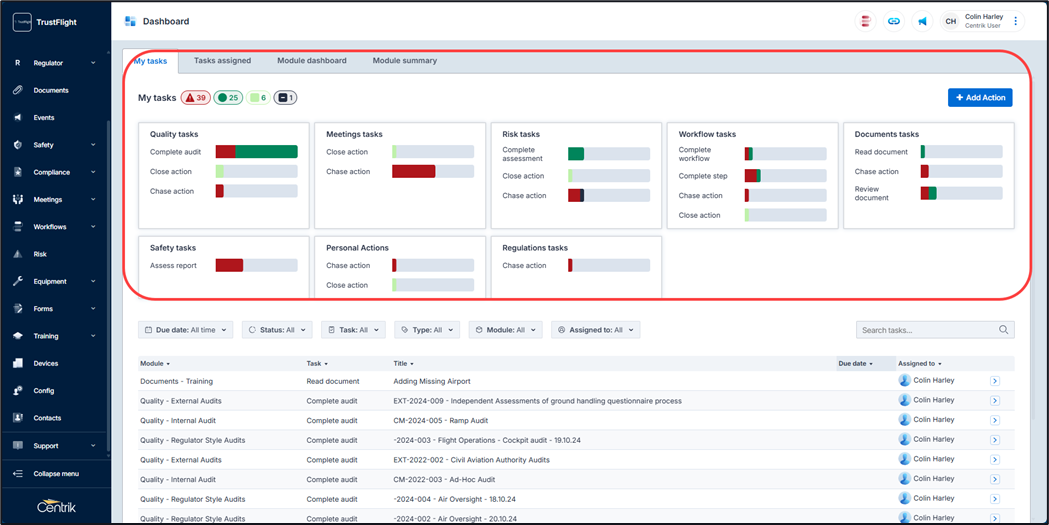Open Documents via its paperclip sidebar icon
The image size is (1049, 525).
[18, 90]
